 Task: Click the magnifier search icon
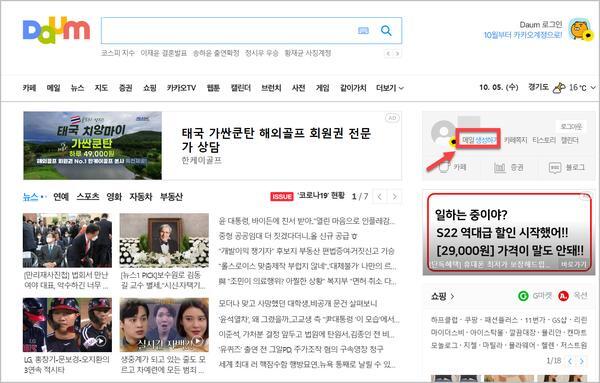(x=386, y=31)
